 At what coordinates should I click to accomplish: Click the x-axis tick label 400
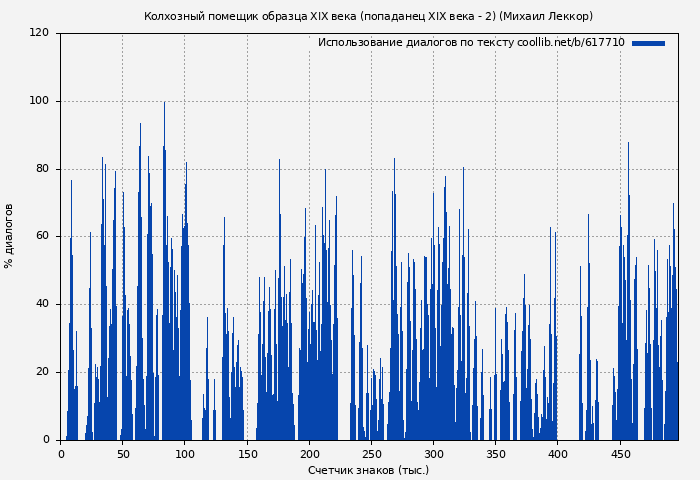coord(557,454)
